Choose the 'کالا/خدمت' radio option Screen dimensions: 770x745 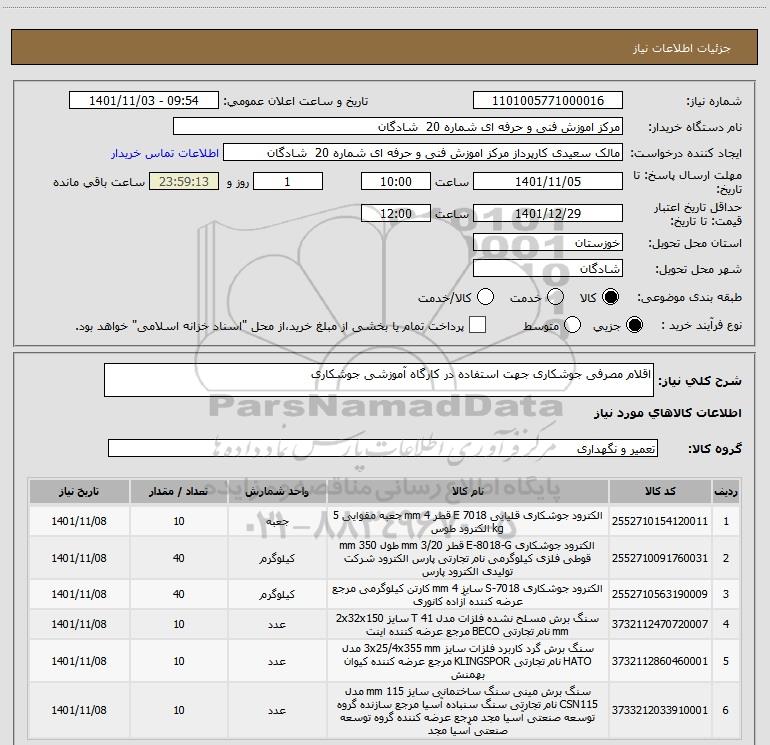[486, 298]
